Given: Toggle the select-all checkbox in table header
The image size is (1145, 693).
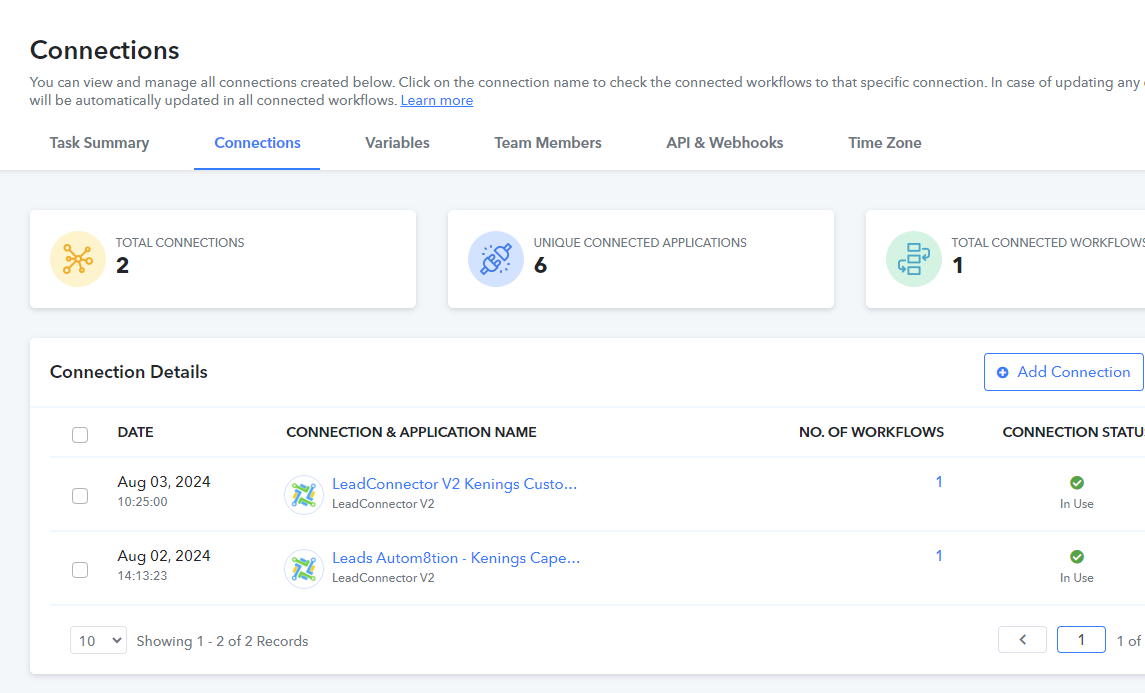Looking at the screenshot, I should (x=80, y=434).
